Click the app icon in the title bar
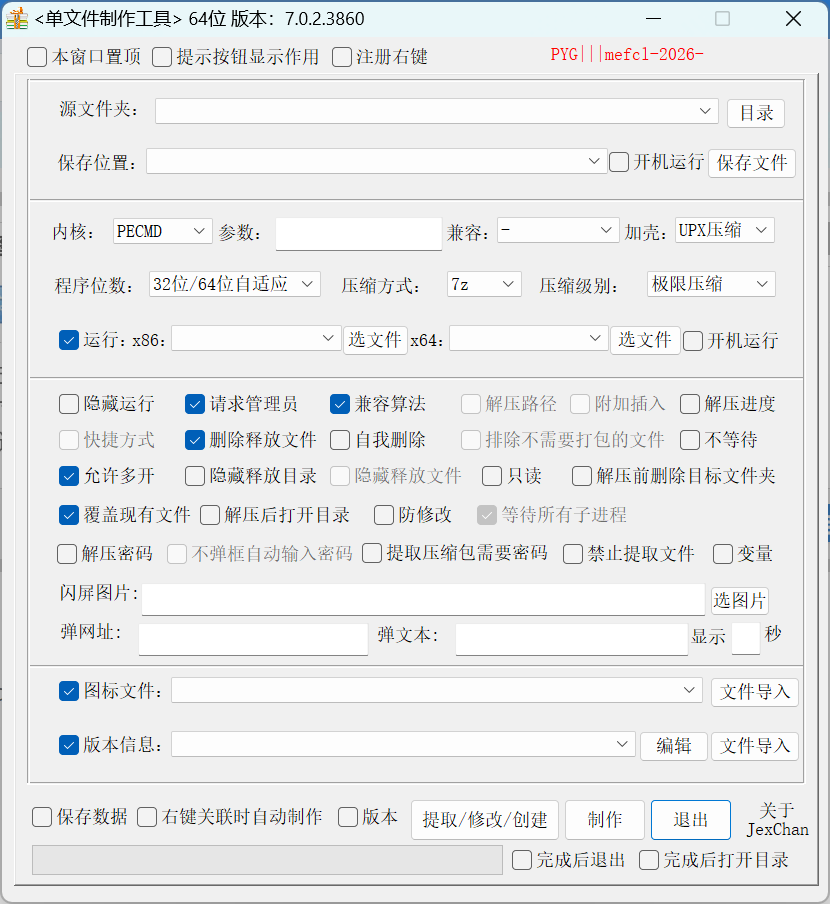This screenshot has height=904, width=830. [17, 18]
